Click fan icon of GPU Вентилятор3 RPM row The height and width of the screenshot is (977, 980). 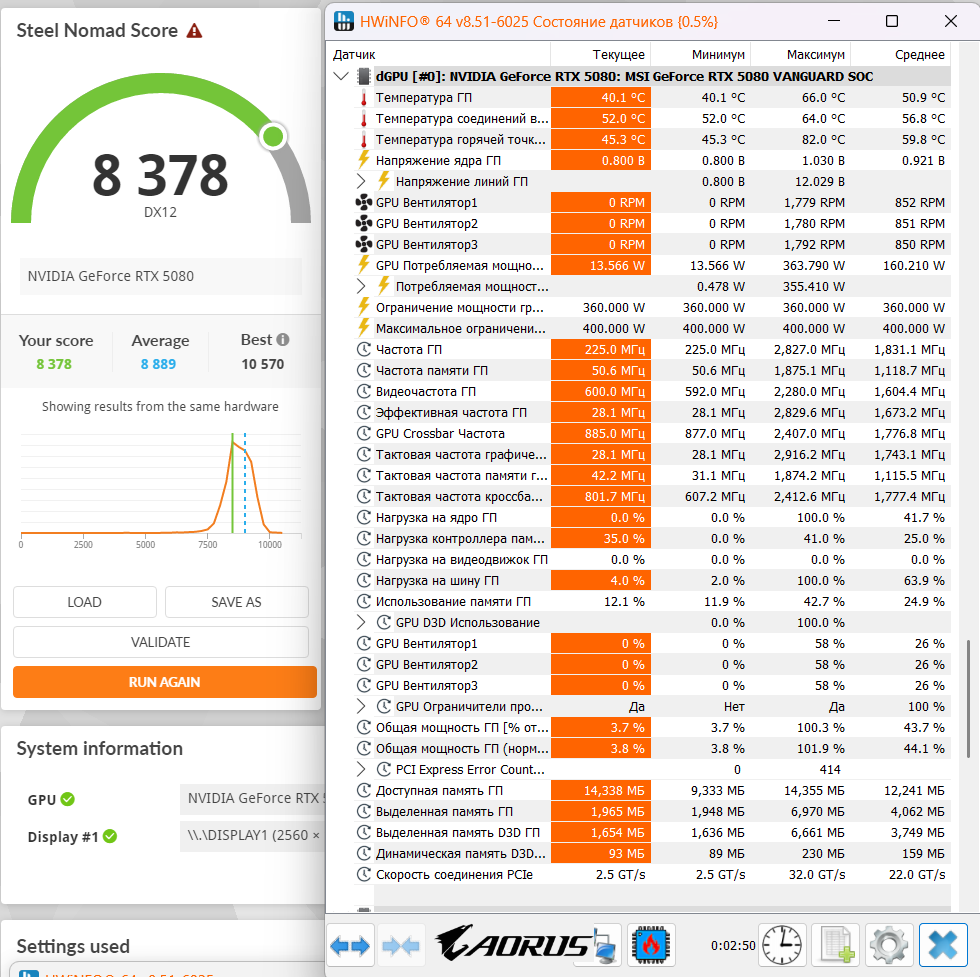(x=364, y=244)
